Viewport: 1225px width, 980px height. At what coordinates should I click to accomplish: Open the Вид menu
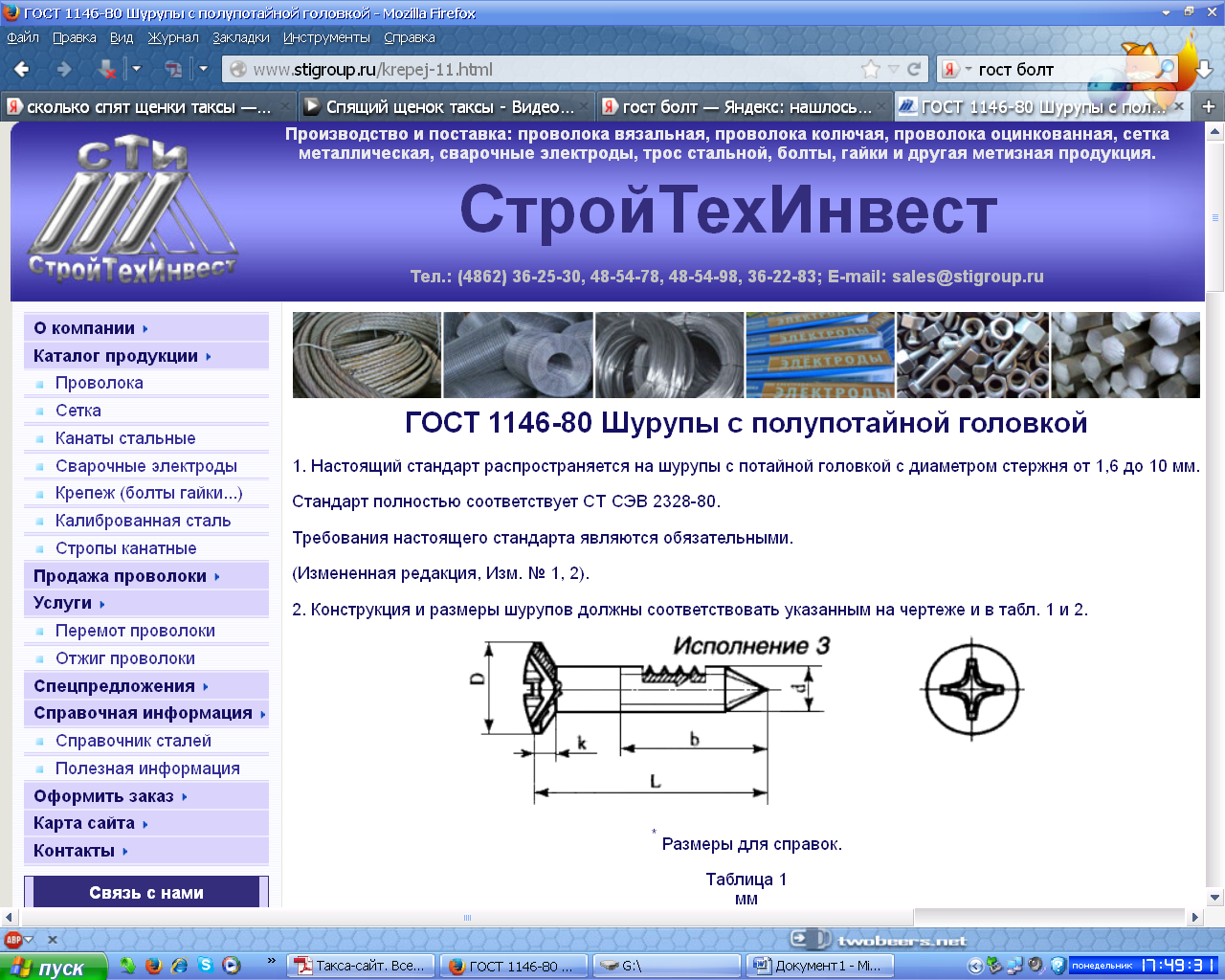coord(122,37)
